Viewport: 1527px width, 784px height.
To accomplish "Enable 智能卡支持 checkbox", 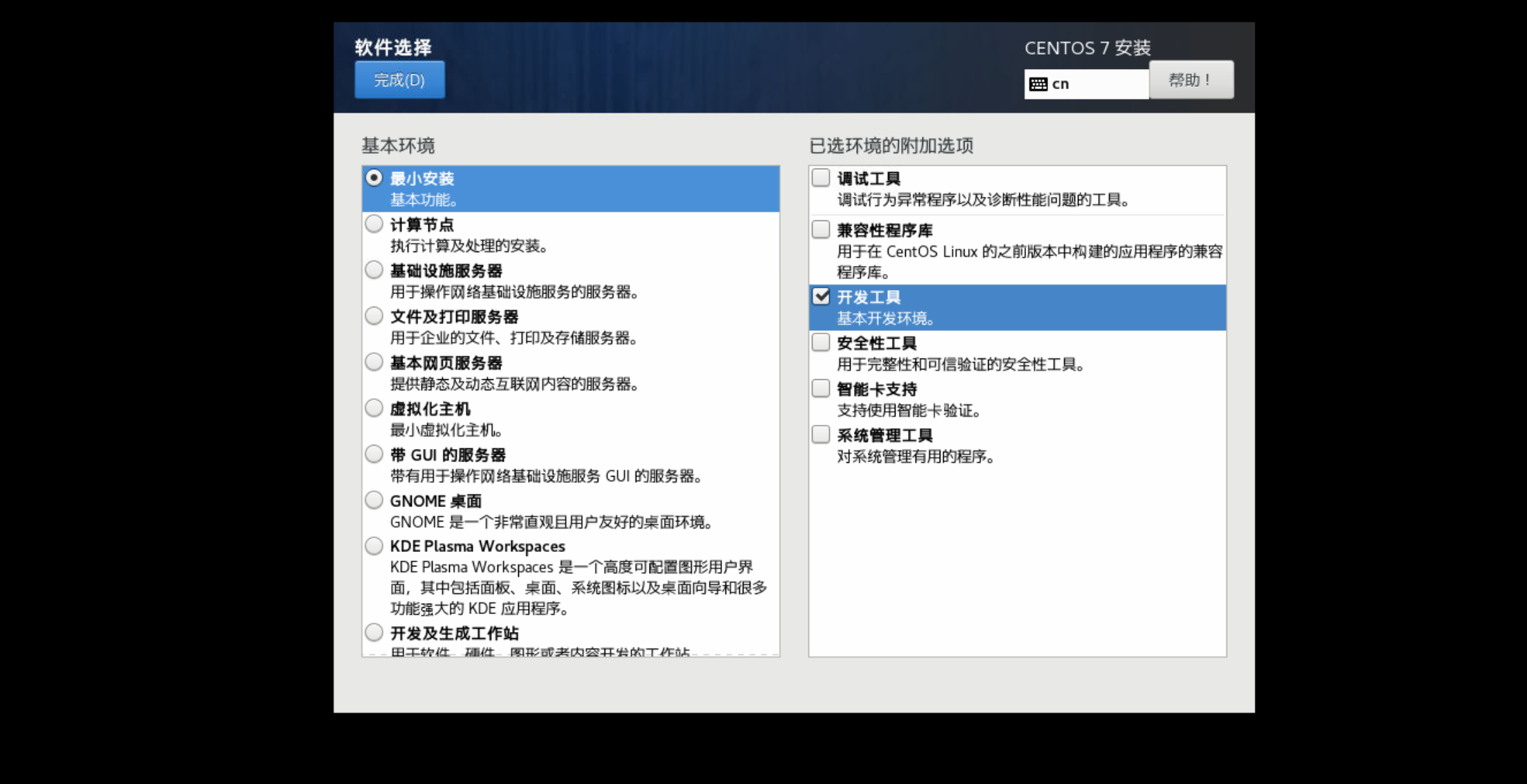I will [x=821, y=388].
